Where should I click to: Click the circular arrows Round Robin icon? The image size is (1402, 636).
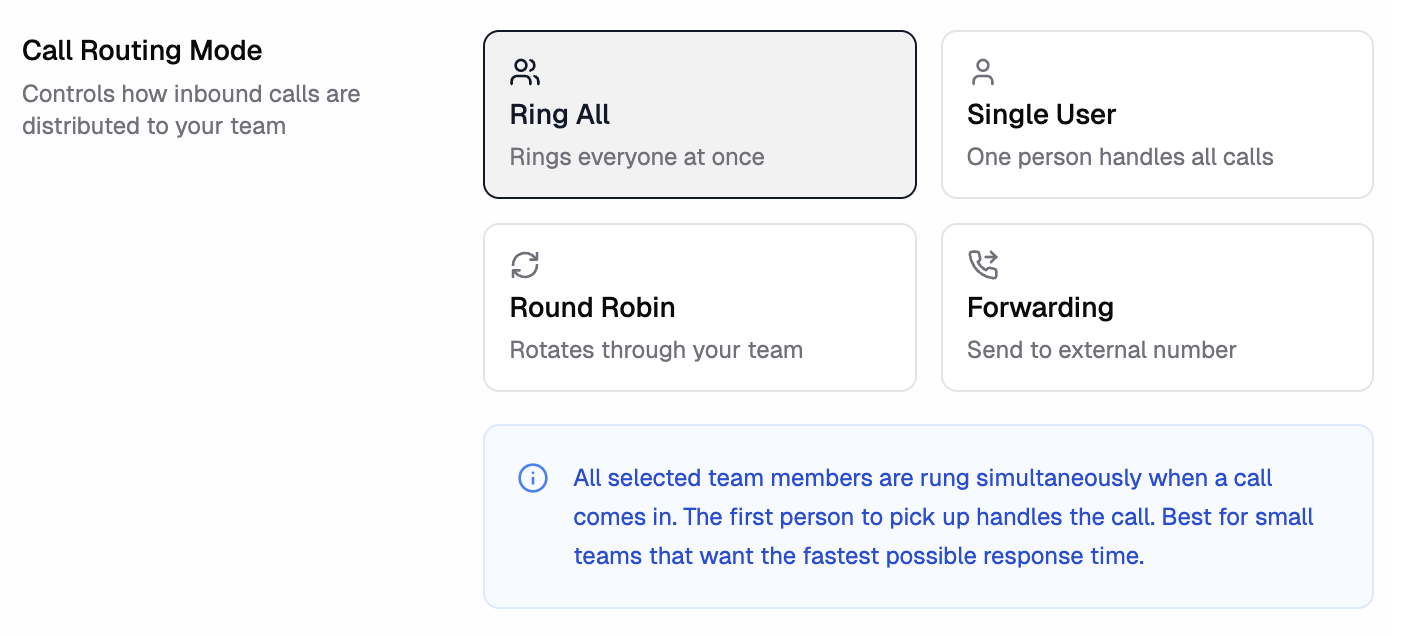tap(525, 265)
